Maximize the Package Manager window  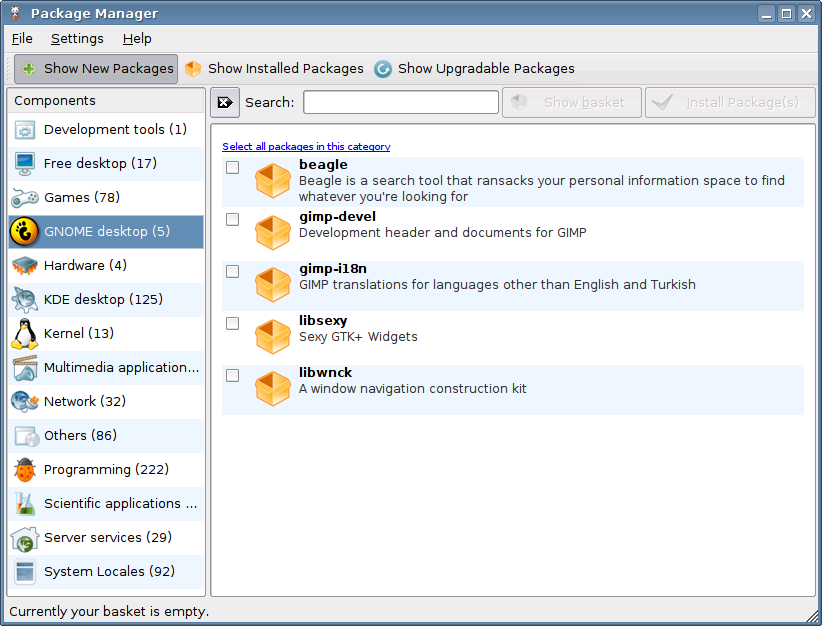[x=786, y=14]
